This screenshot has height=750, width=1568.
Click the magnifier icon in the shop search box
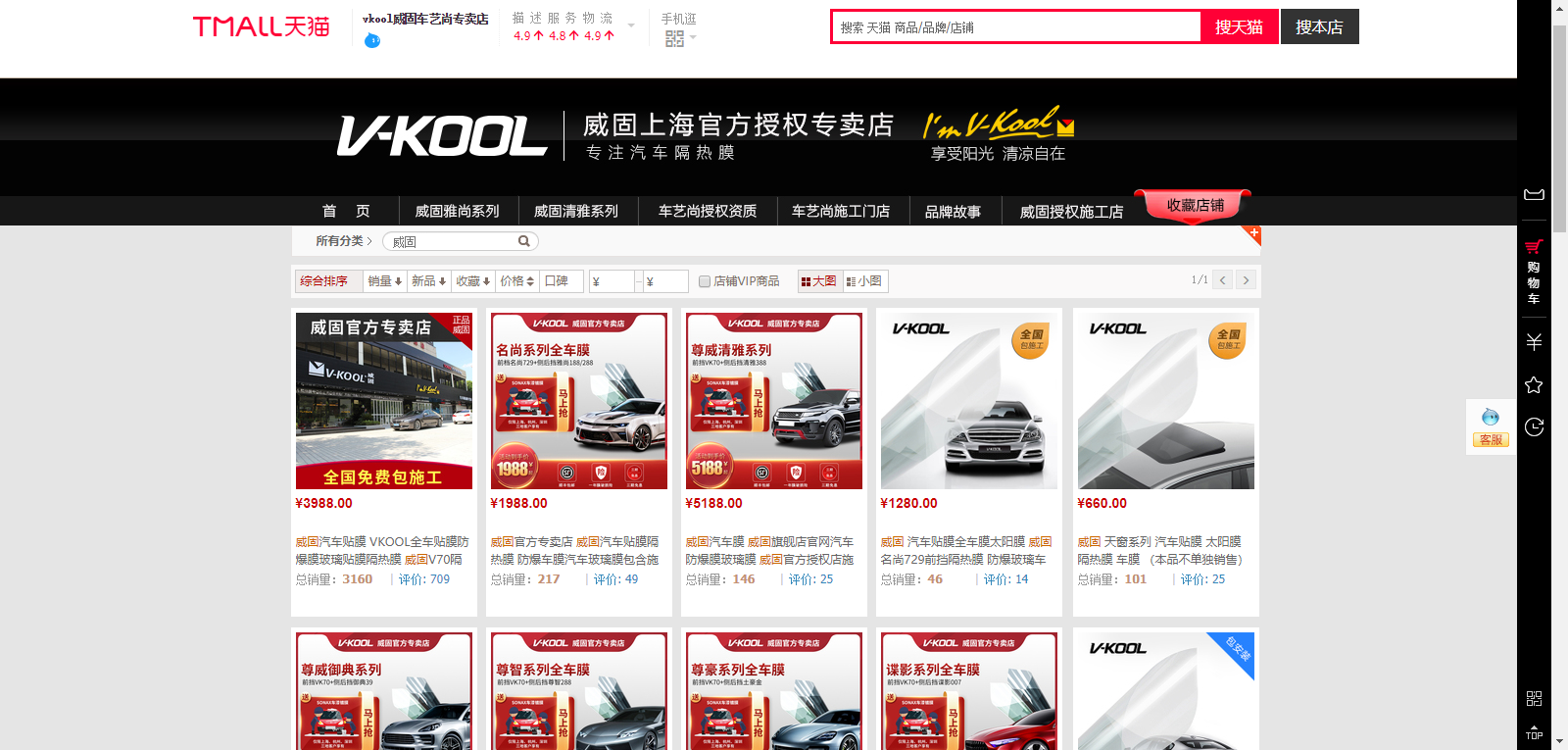click(524, 241)
